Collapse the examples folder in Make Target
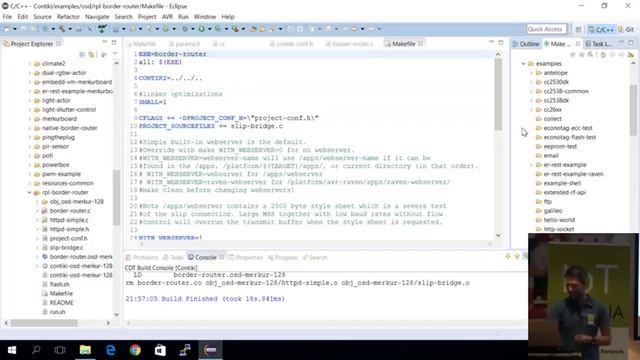 tap(523, 64)
